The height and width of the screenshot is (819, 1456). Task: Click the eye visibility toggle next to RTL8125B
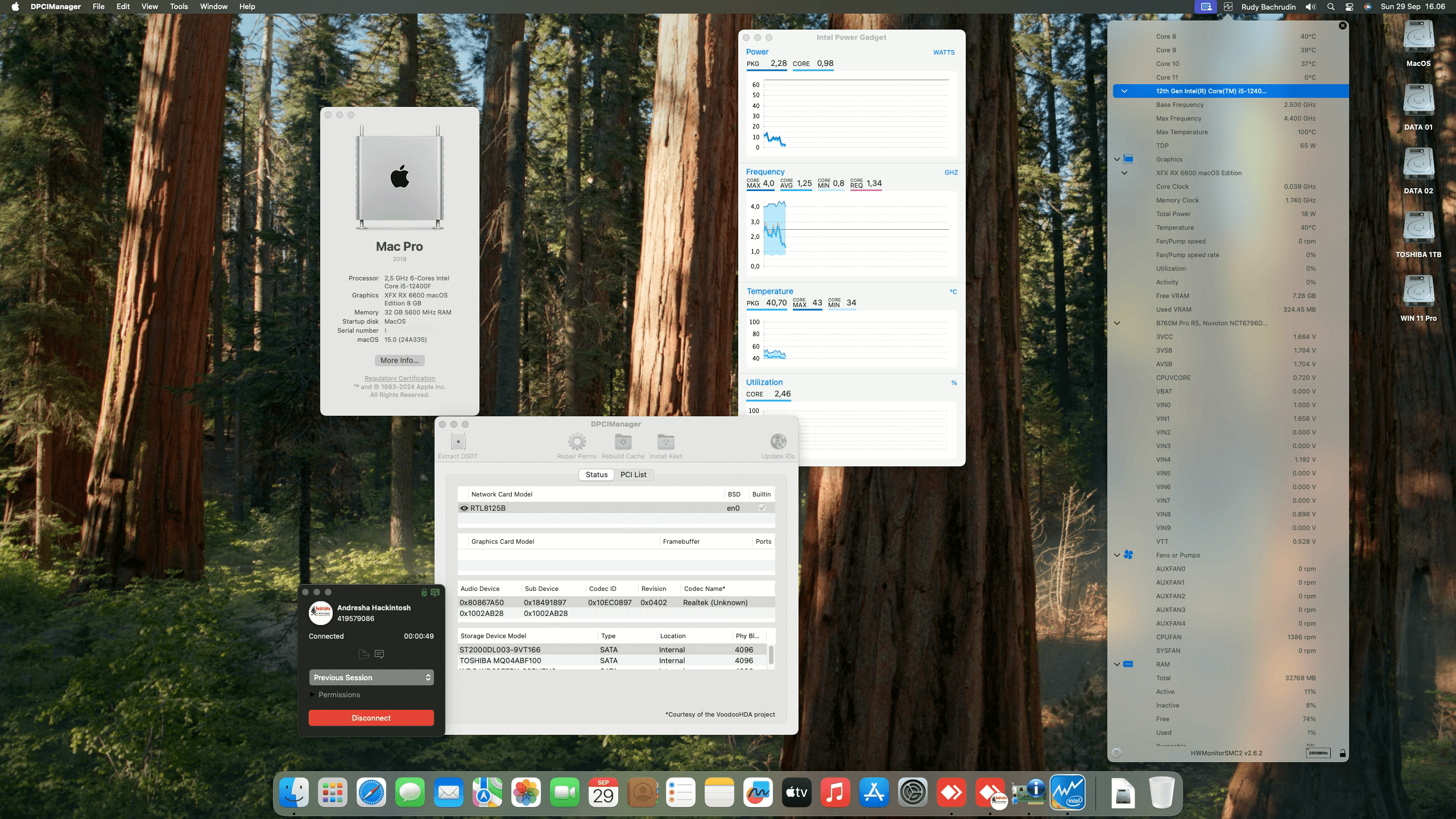pos(464,507)
